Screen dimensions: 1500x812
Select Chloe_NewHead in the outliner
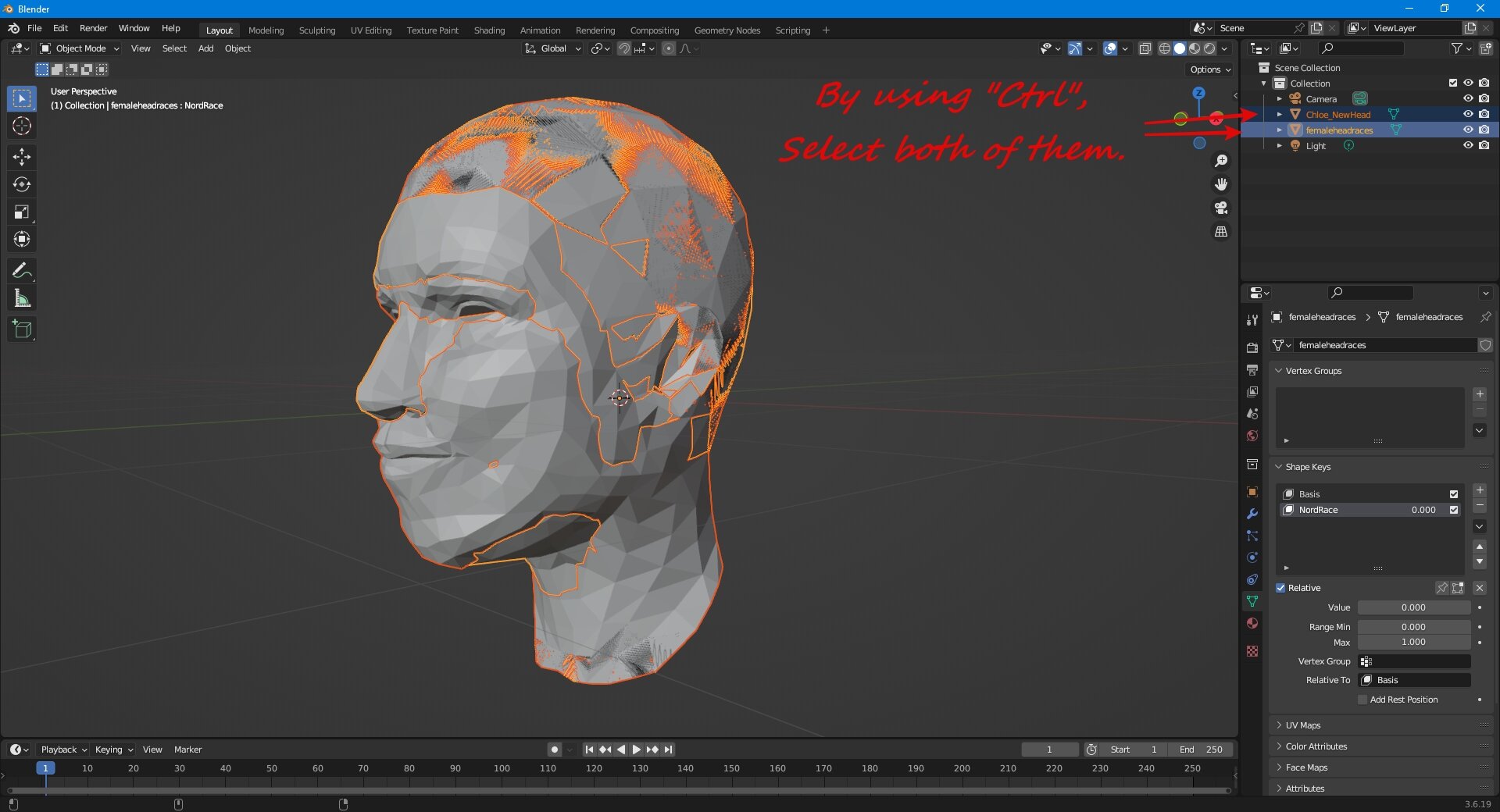coord(1337,115)
